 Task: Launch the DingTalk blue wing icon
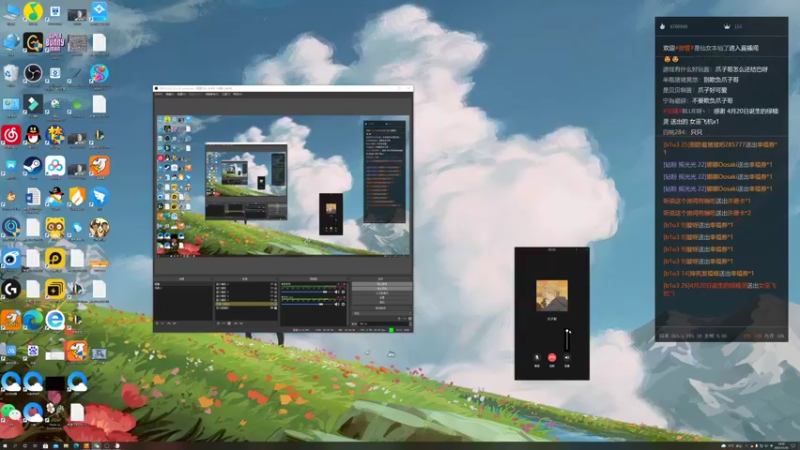[x=99, y=197]
